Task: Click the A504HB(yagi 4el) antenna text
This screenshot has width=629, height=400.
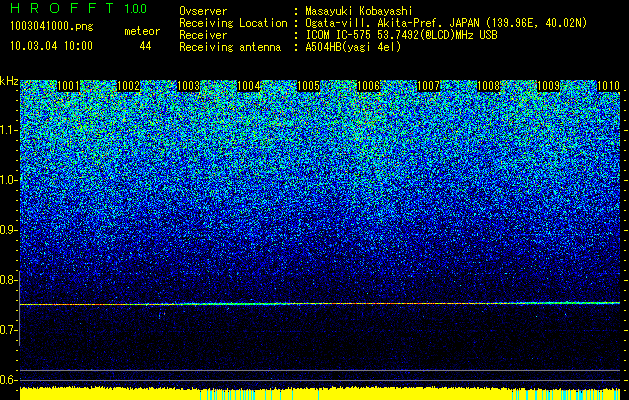Action: tap(353, 47)
